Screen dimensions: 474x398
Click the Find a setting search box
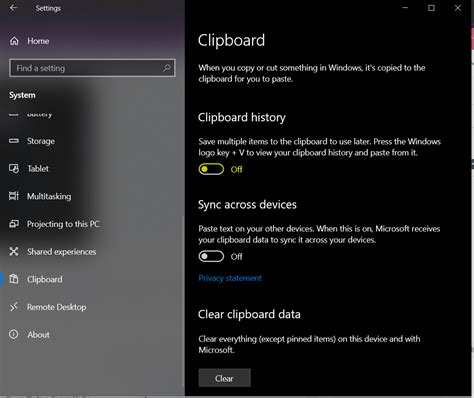tap(92, 68)
